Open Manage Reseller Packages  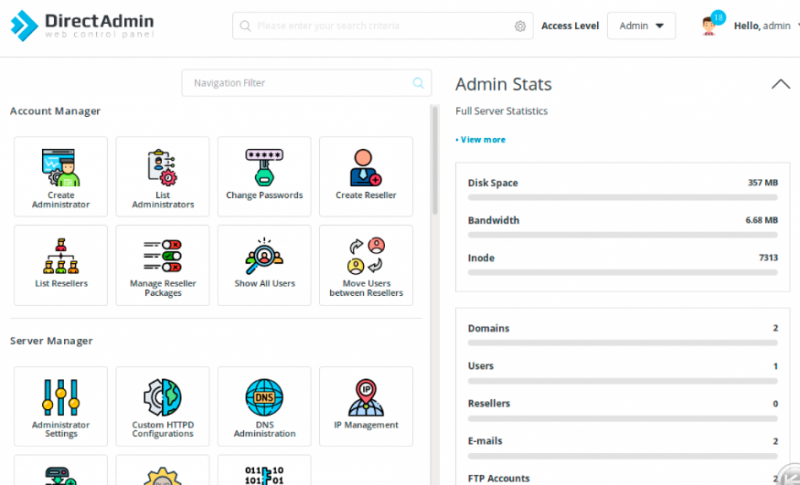pos(162,264)
